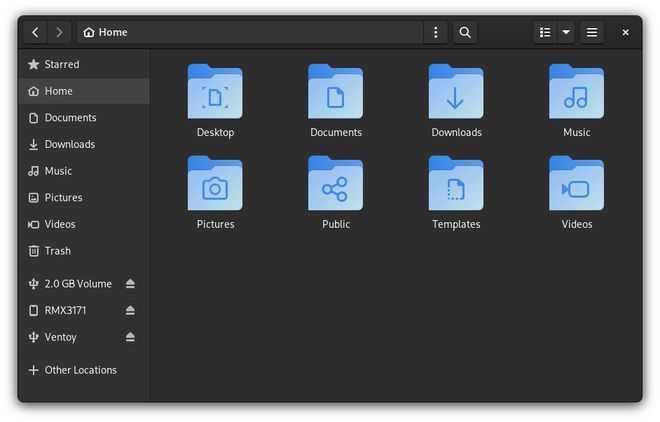
Task: Open the three-dot path options menu
Action: [x=435, y=32]
